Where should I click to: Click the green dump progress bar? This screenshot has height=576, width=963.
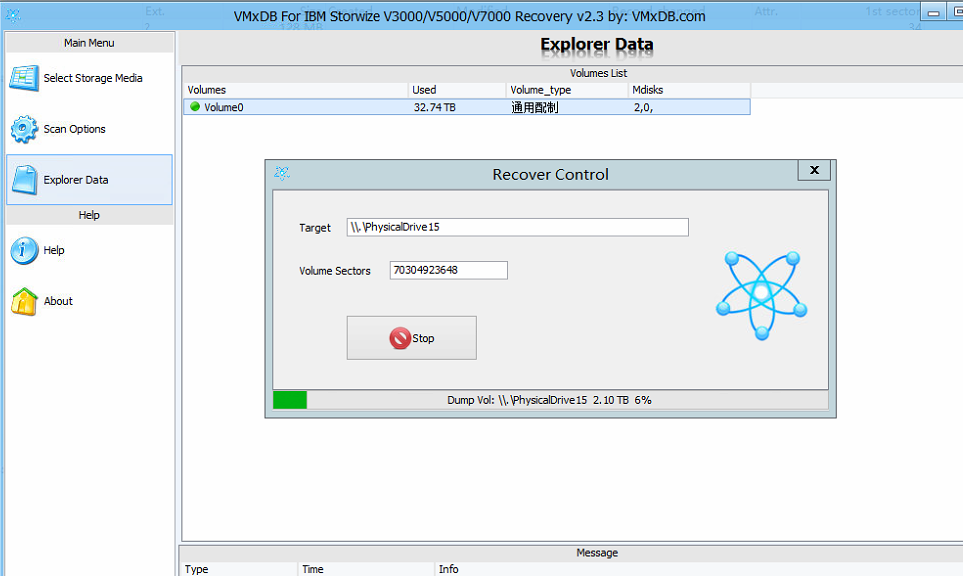click(290, 400)
